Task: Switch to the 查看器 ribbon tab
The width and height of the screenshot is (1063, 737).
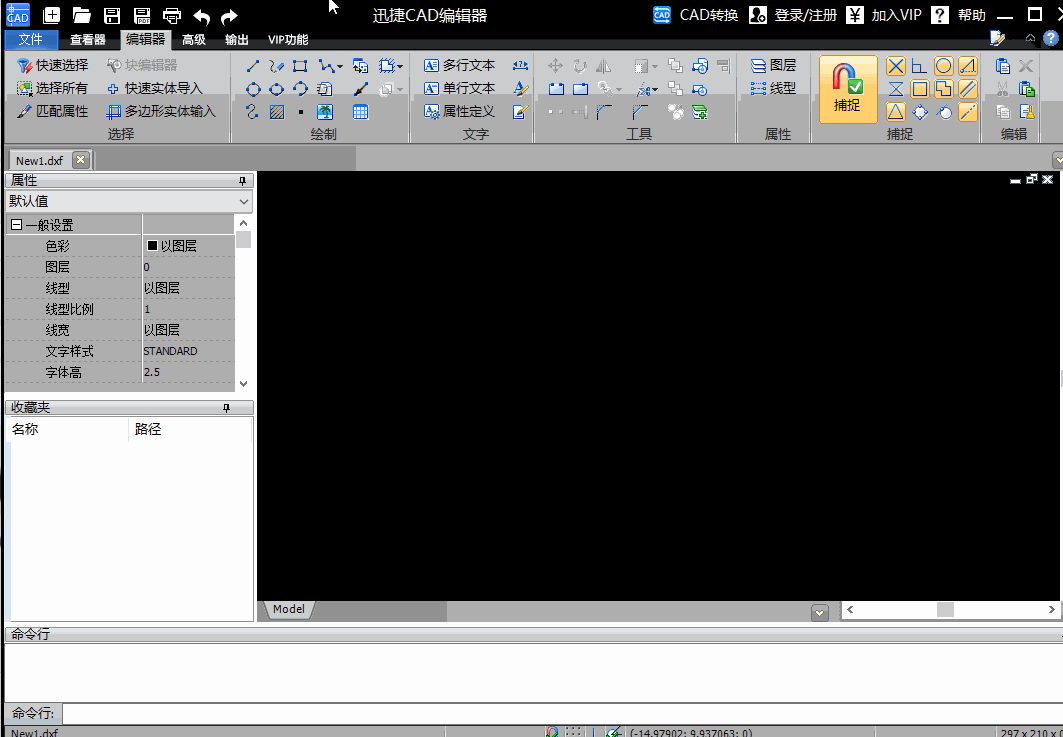Action: [x=88, y=40]
